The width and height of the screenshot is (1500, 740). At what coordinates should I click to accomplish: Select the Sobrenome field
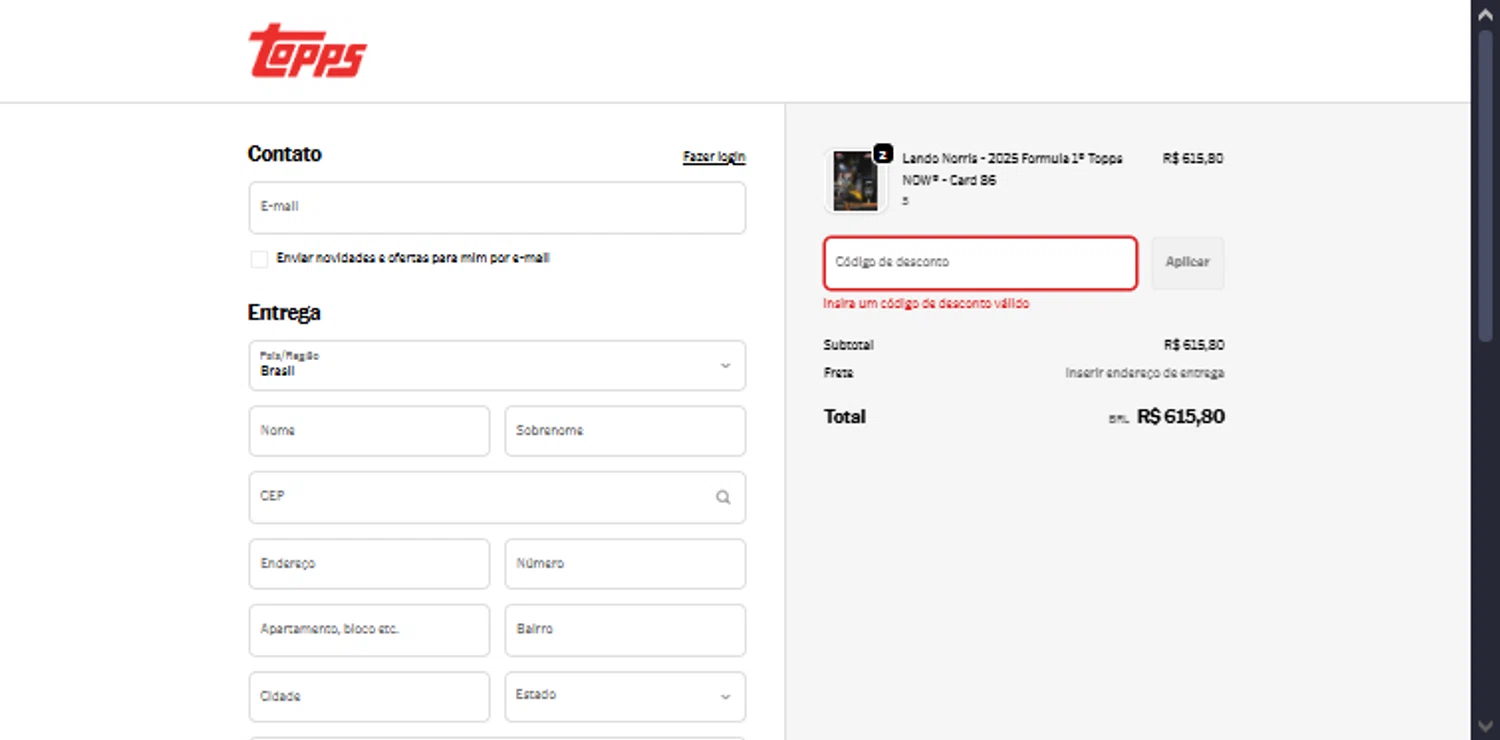625,431
